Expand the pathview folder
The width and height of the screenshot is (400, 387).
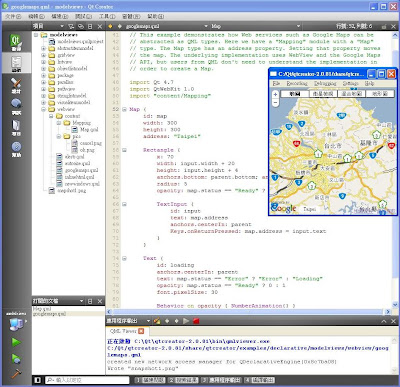[x=43, y=89]
